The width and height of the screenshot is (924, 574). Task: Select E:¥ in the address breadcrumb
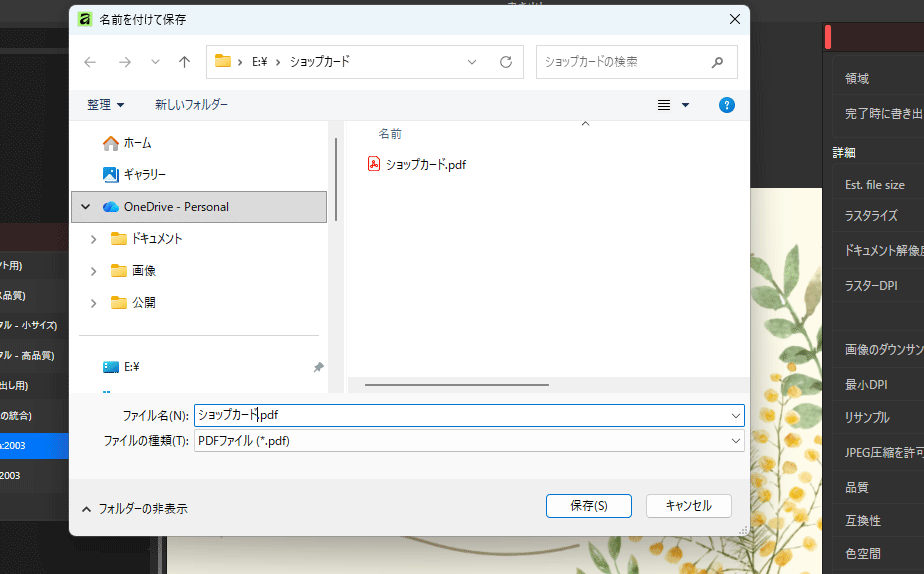[259, 62]
